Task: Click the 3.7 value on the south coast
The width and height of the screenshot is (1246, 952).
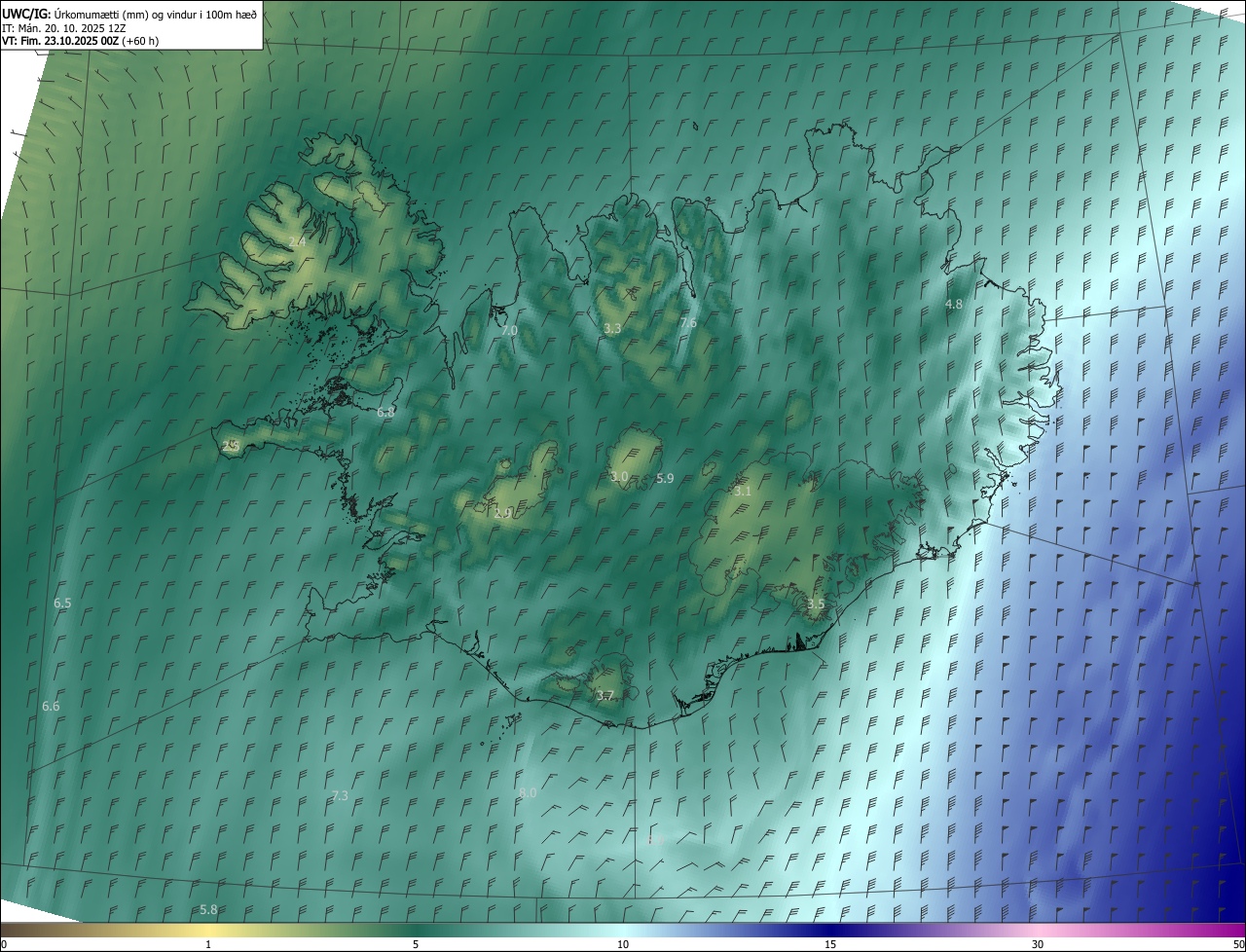Action: [605, 696]
